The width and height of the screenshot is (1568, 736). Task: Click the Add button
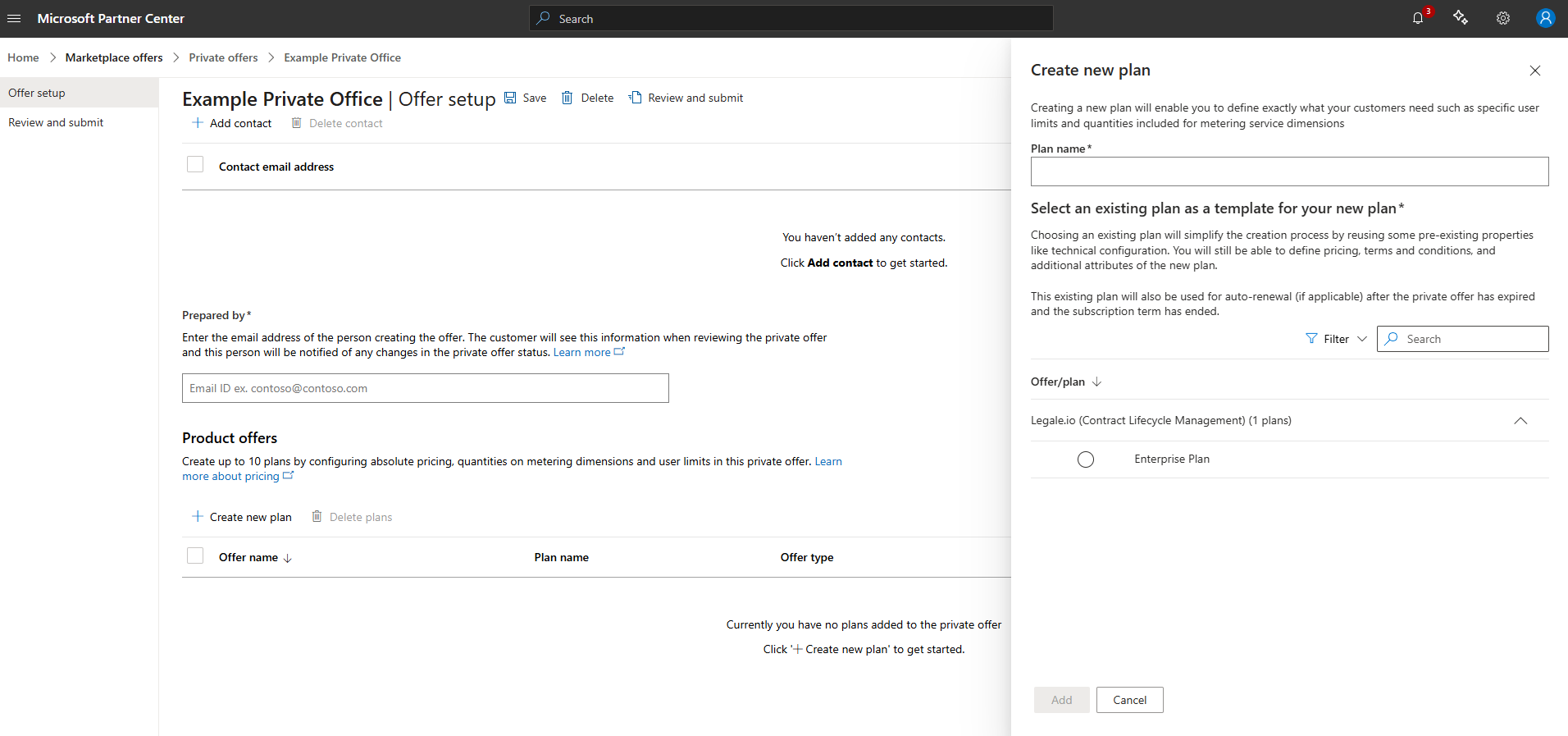coord(1062,700)
